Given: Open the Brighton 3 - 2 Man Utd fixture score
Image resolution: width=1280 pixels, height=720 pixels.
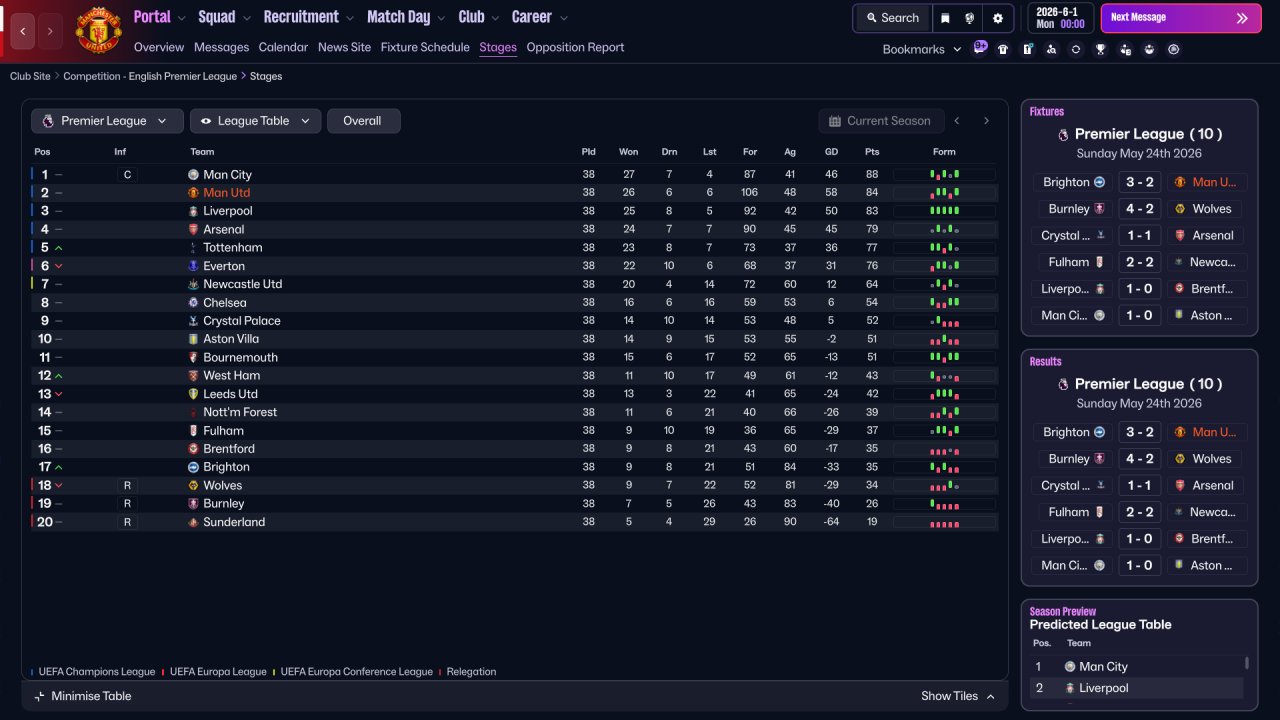Looking at the screenshot, I should pos(1140,182).
